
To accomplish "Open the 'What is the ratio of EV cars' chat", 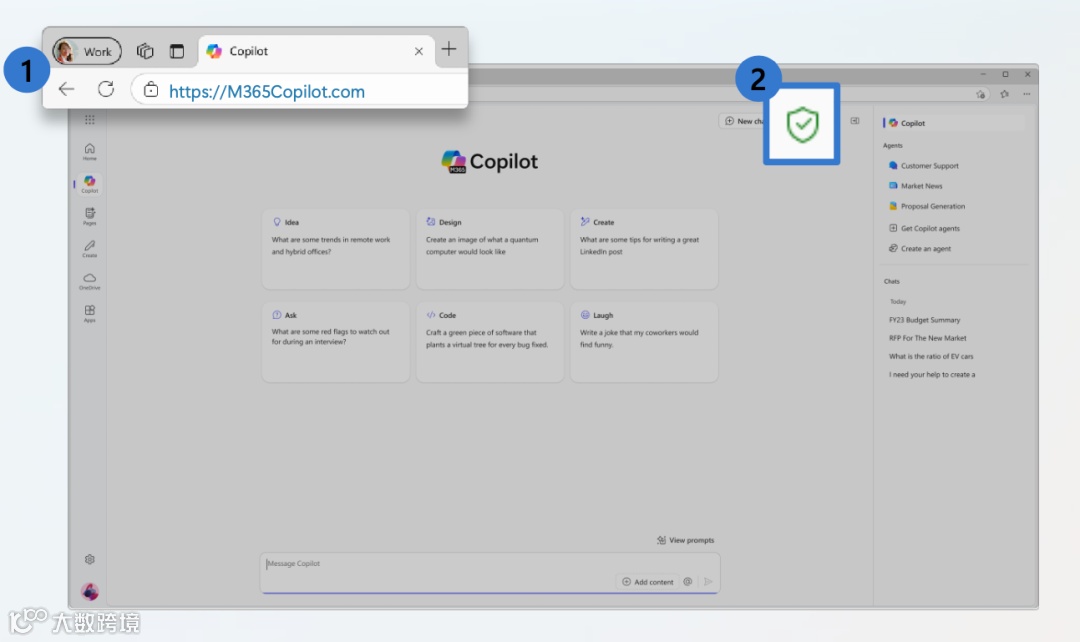I will pyautogui.click(x=931, y=356).
